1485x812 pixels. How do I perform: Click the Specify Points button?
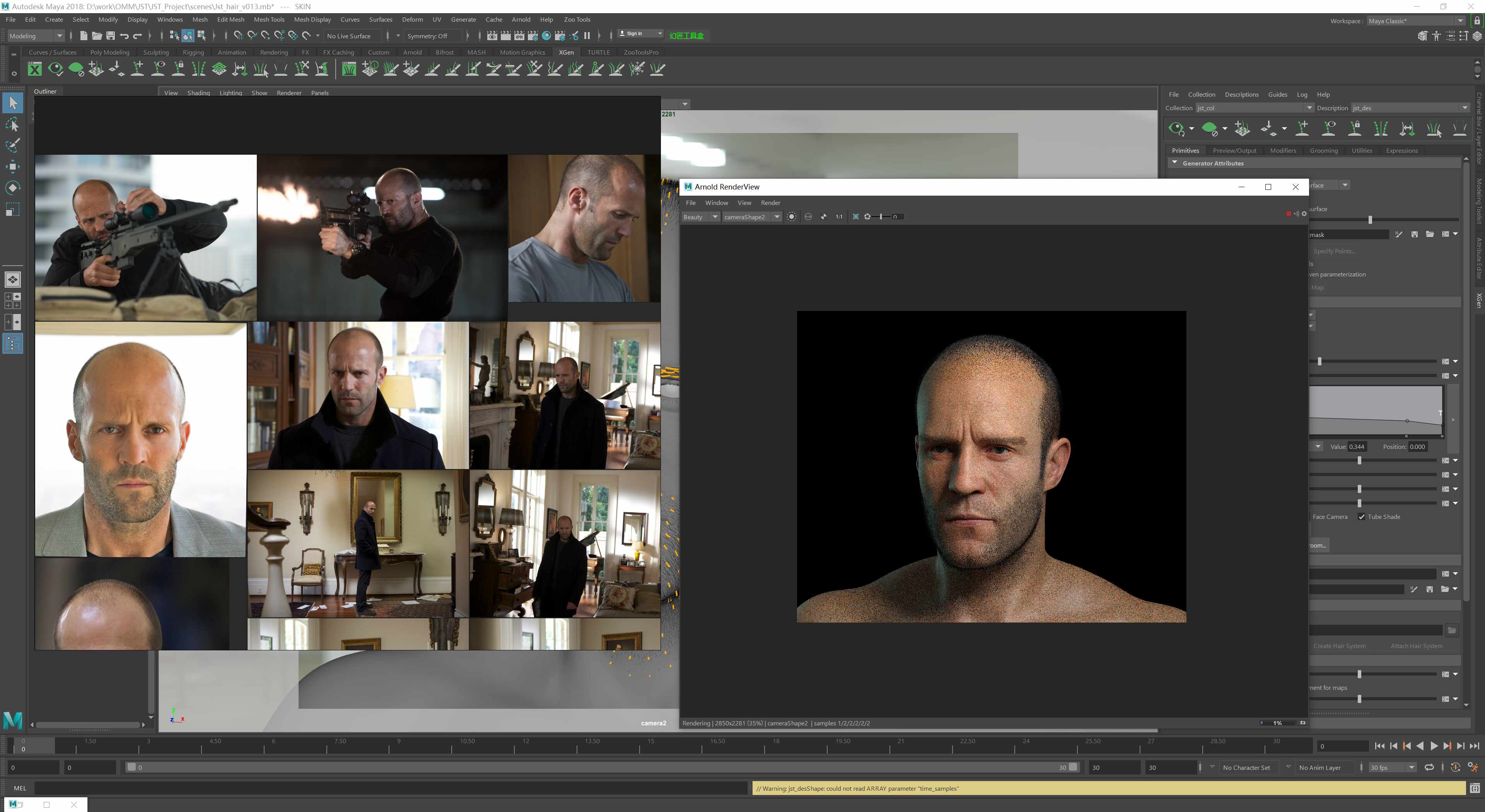1334,251
